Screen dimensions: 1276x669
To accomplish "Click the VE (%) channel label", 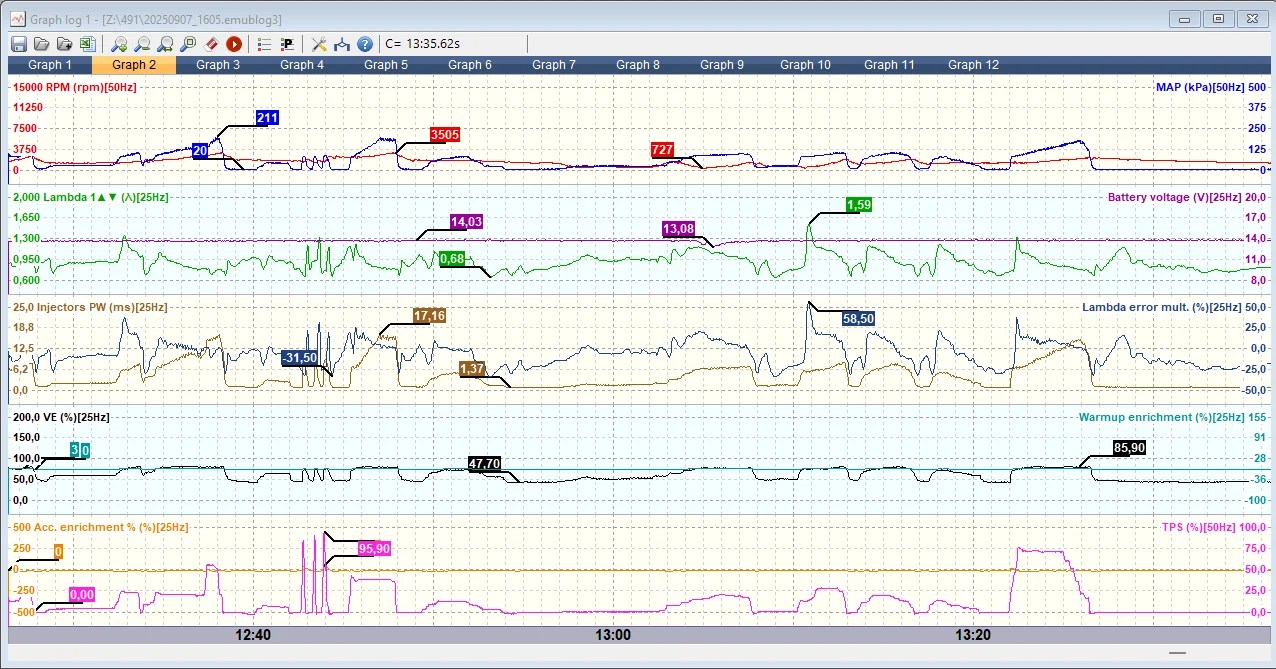I will (x=74, y=417).
